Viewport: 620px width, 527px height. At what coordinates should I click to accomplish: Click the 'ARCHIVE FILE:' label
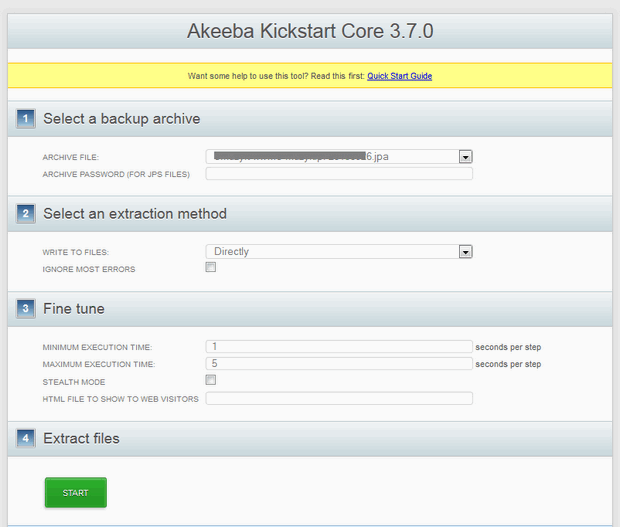point(71,157)
